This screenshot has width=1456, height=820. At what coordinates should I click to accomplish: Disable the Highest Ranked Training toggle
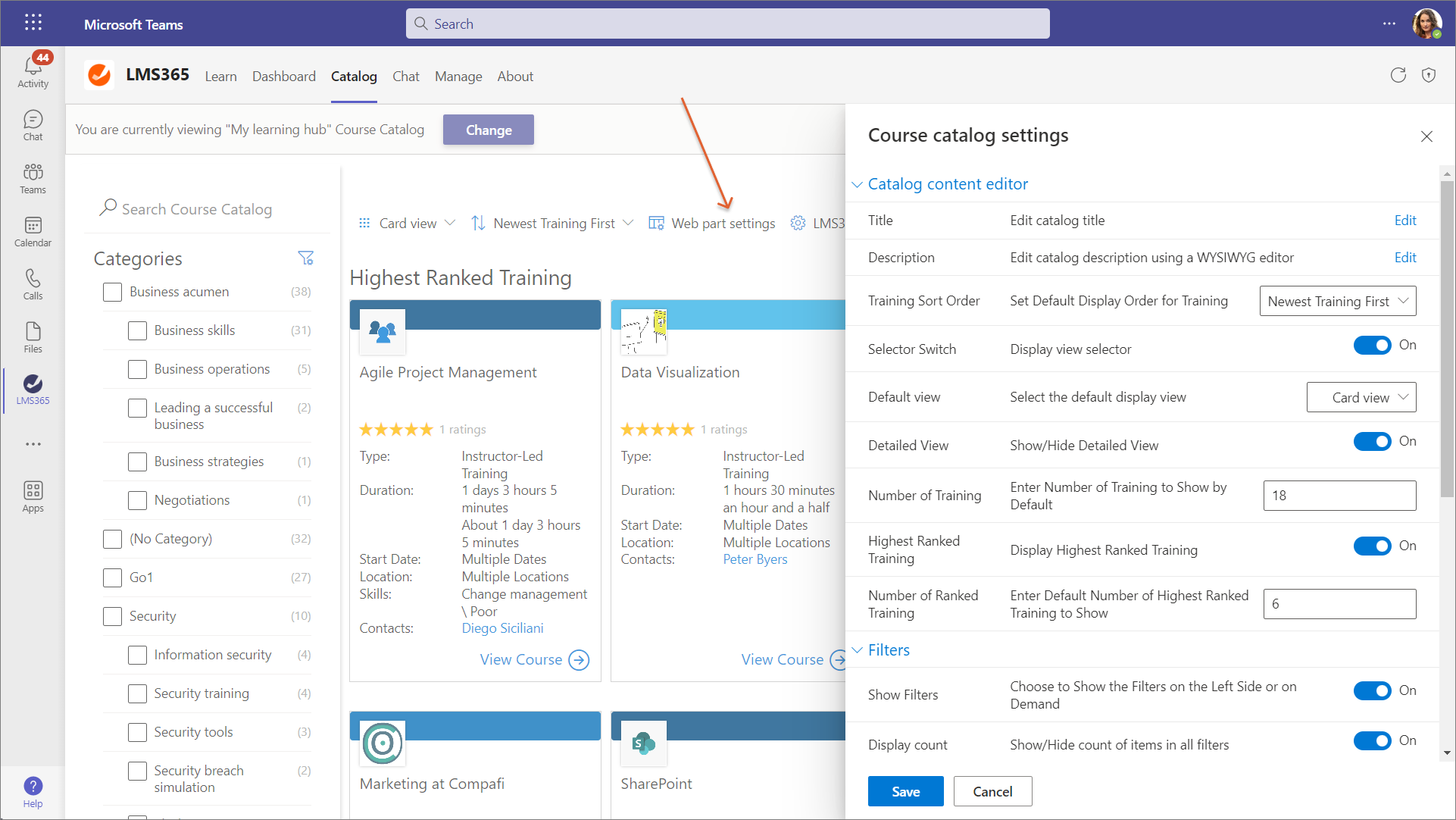click(1372, 546)
